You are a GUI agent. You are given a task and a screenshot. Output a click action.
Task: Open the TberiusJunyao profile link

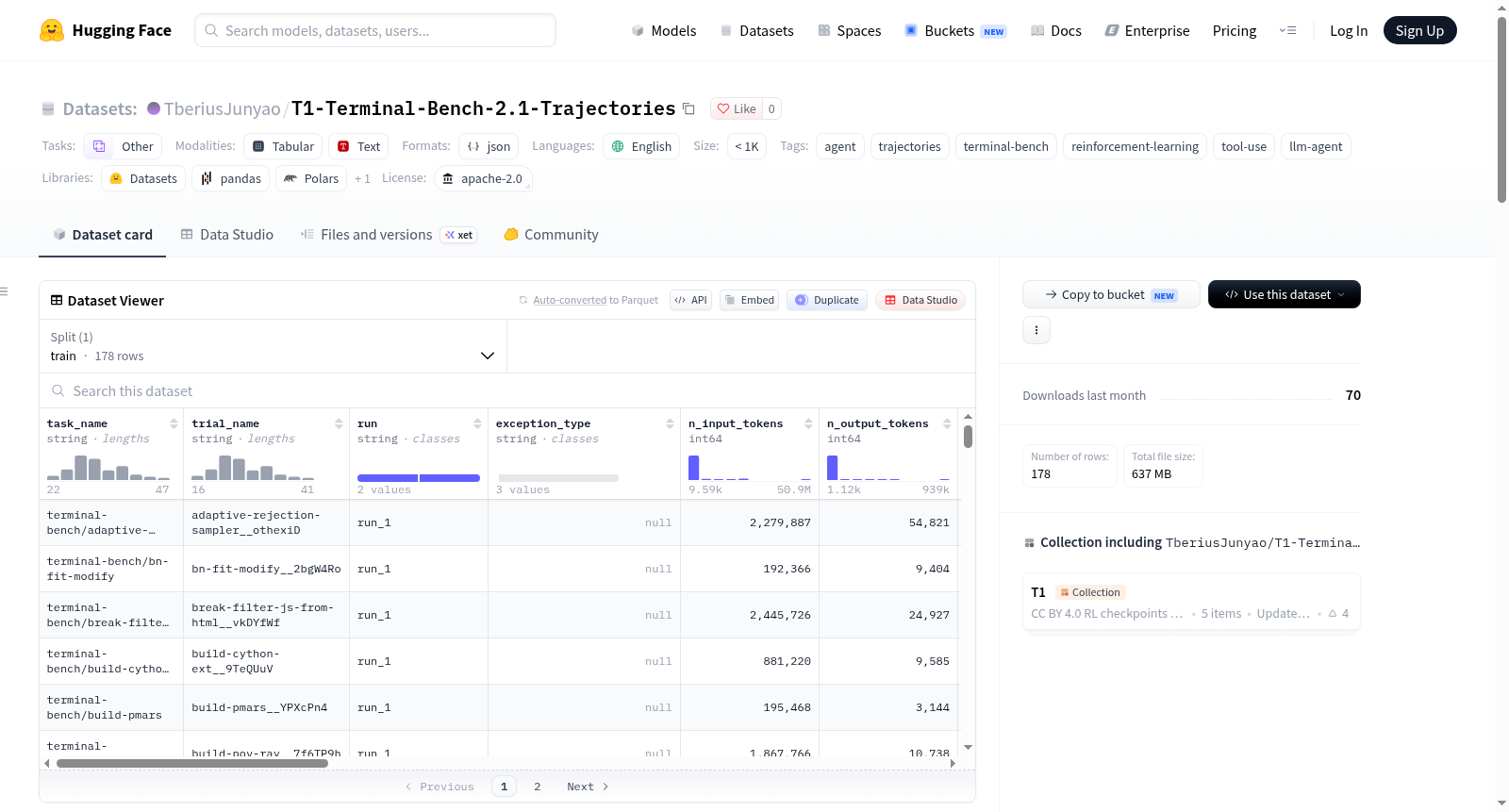222,108
